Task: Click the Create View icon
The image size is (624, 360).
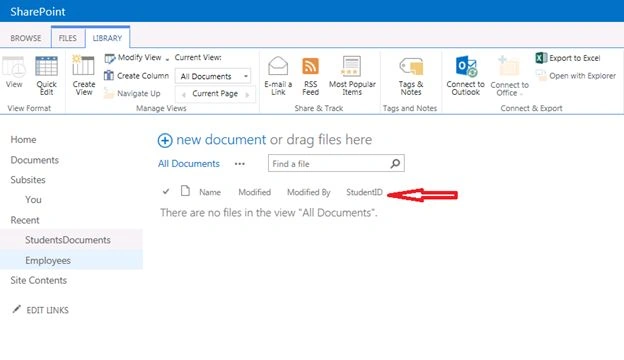Action: coord(84,66)
